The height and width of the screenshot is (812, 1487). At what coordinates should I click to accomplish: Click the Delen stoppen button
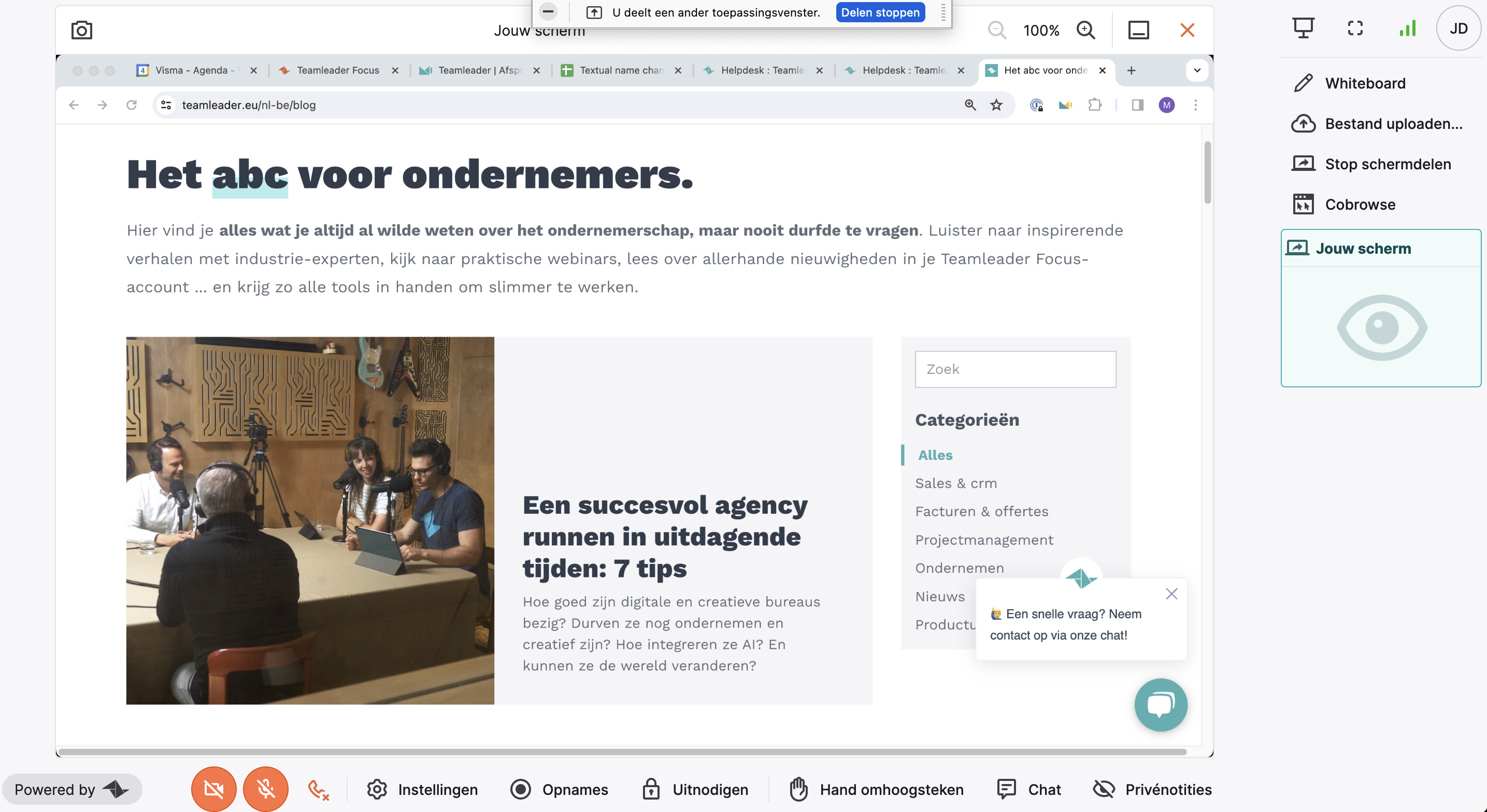coord(880,13)
